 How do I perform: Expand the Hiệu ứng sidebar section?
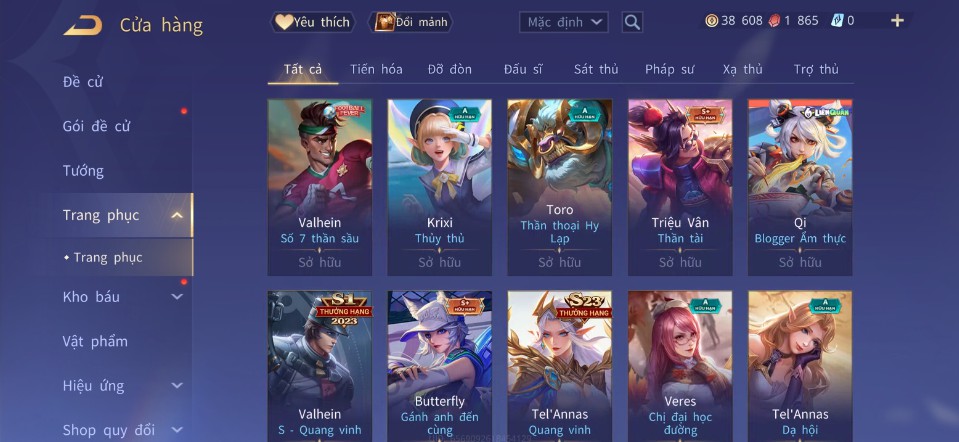(x=177, y=386)
